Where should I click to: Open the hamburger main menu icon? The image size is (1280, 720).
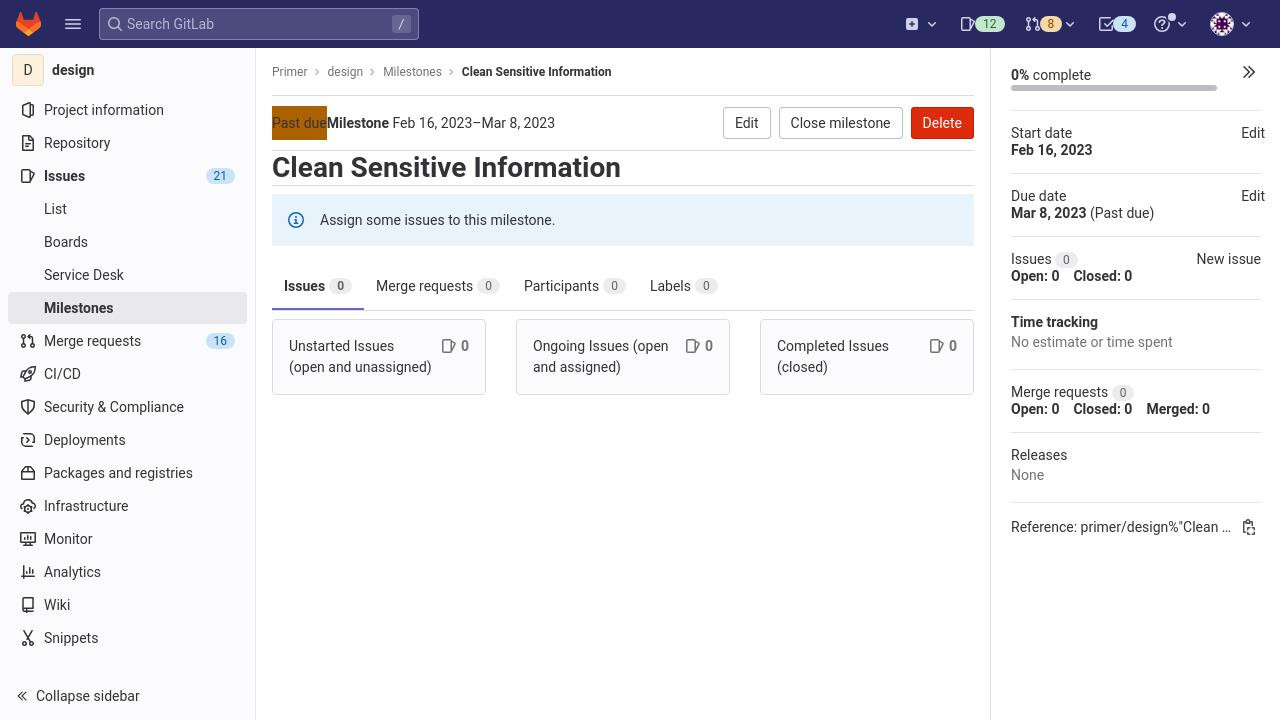(73, 24)
